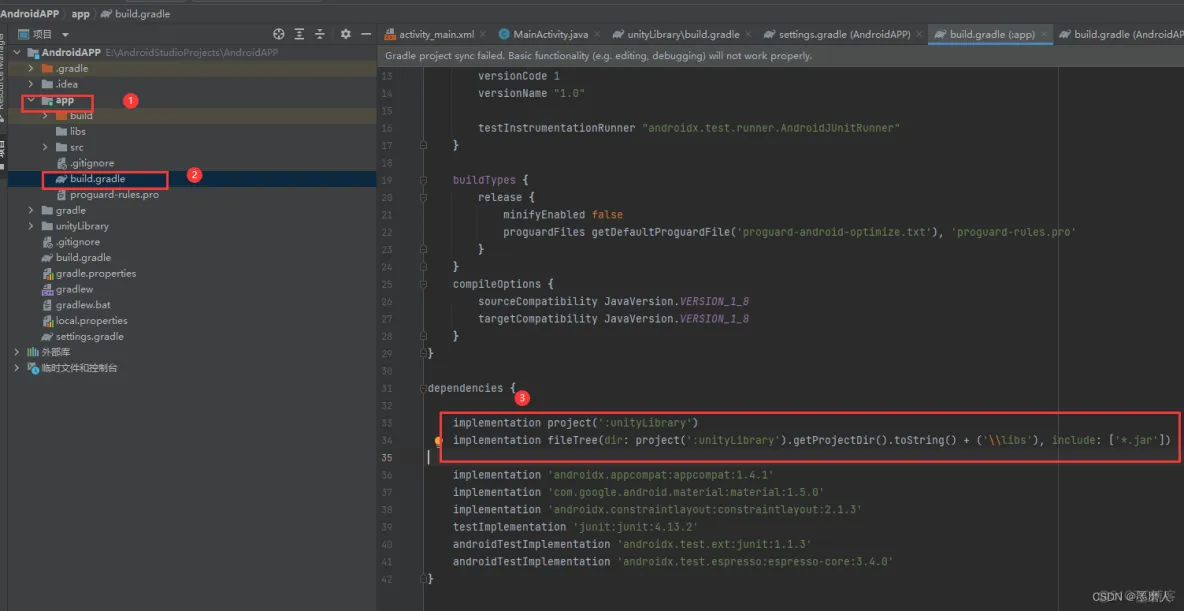Expand the .gradle folder
The image size is (1184, 611).
pyautogui.click(x=31, y=69)
